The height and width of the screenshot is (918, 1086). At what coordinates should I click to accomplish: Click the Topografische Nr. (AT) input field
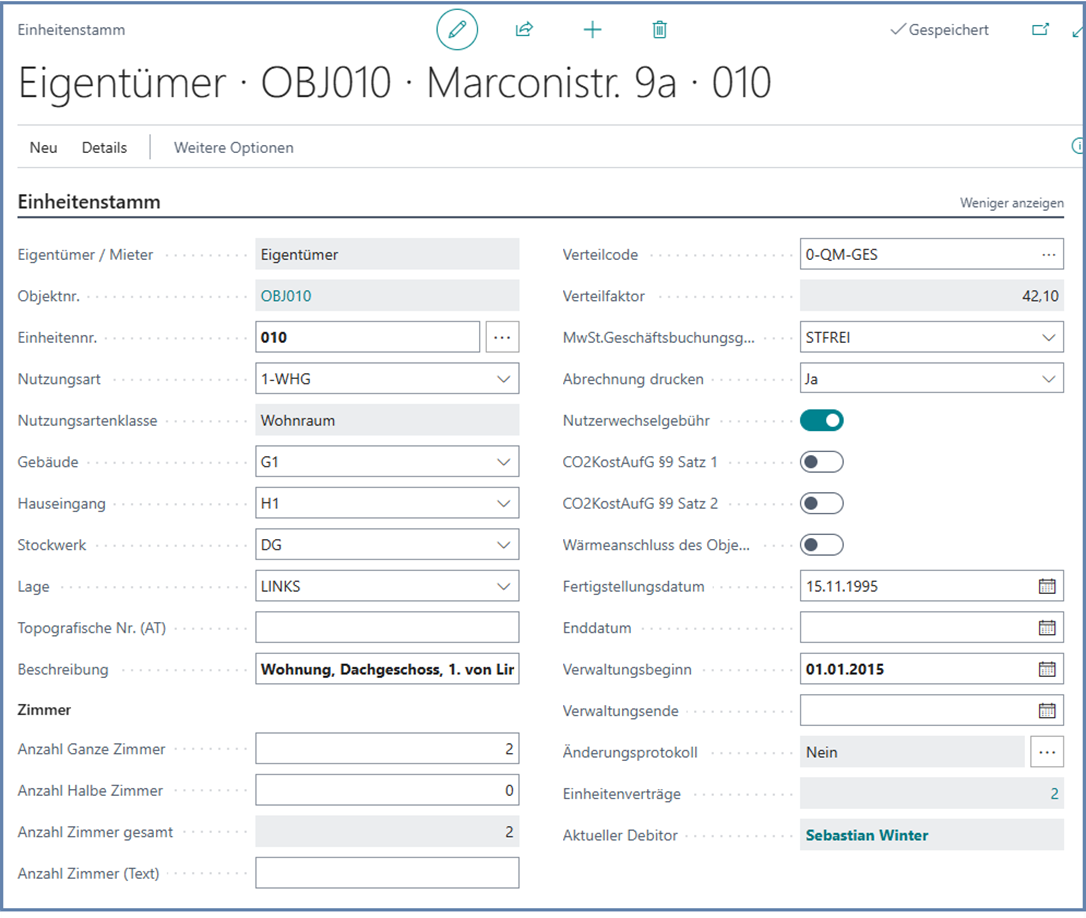387,628
